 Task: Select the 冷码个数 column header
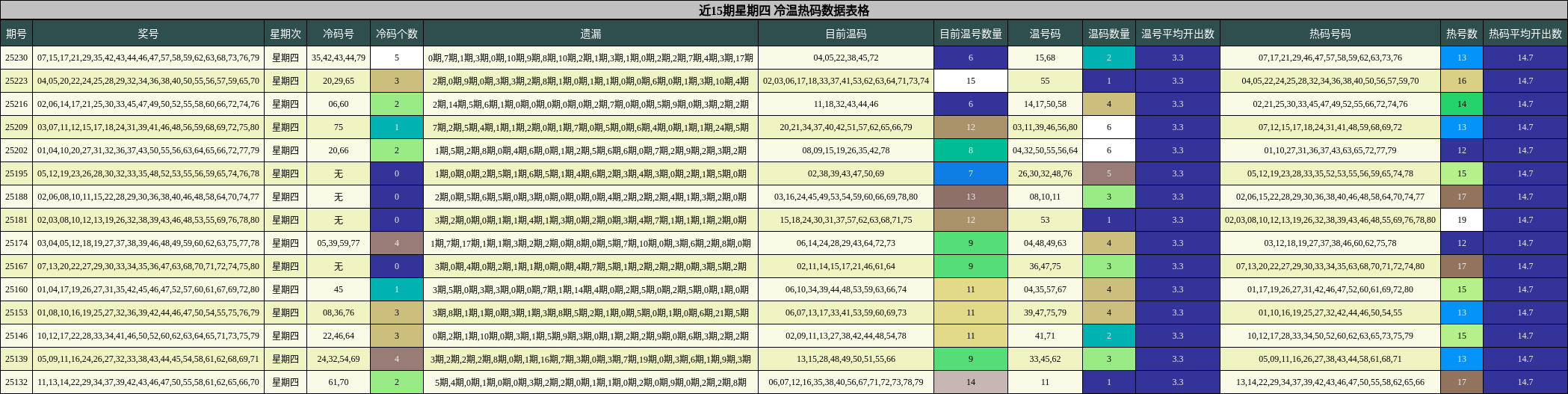[x=397, y=34]
